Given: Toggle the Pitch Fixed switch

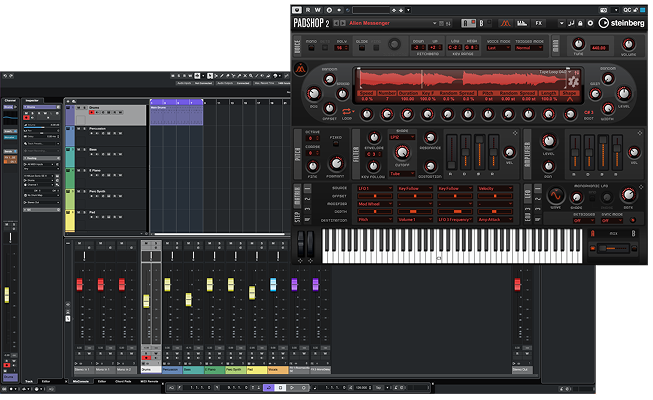Looking at the screenshot, I should tap(336, 144).
